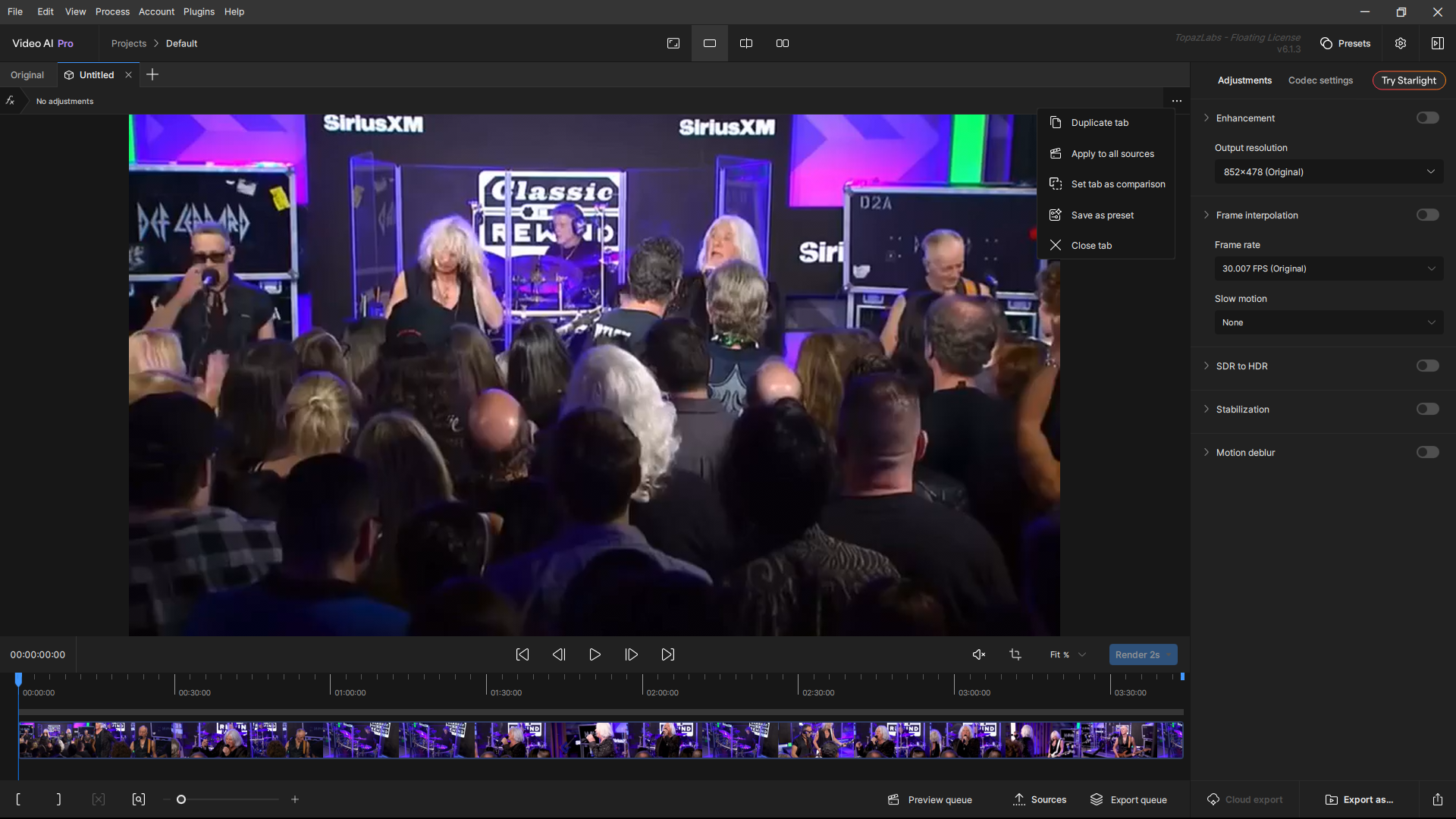Select single view layout
This screenshot has height=819, width=1456.
(710, 43)
